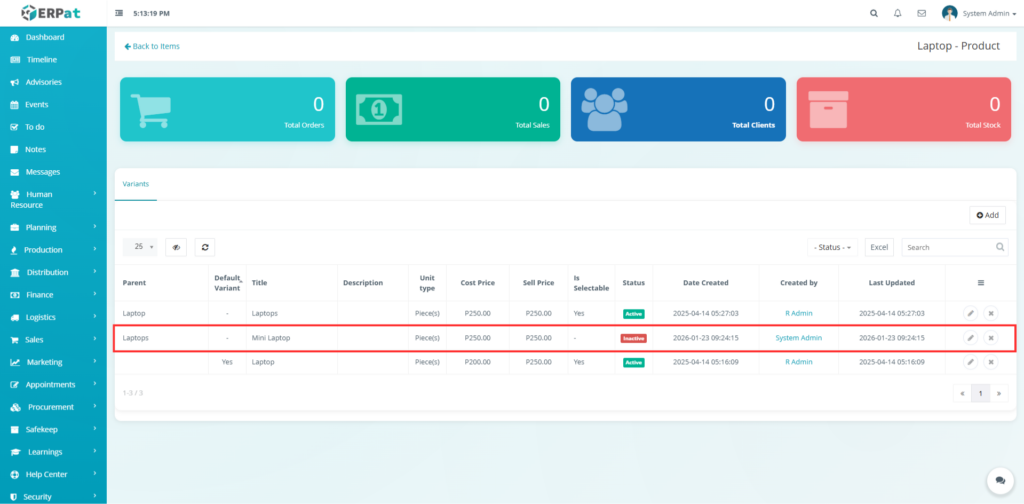The width and height of the screenshot is (1024, 504).
Task: Open the mail envelope icon in header
Action: click(921, 13)
